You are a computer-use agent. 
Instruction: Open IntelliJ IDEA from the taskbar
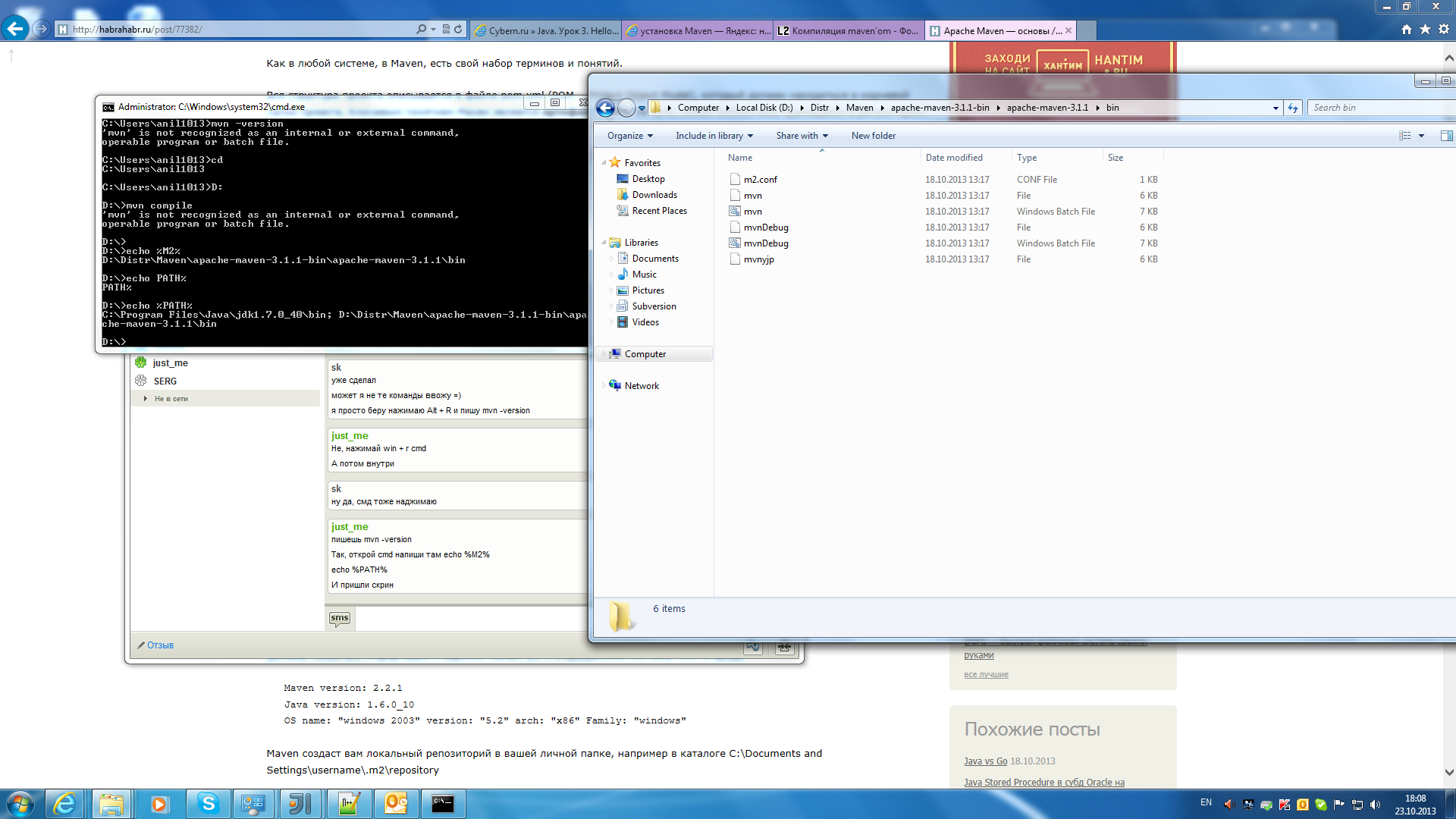click(x=300, y=804)
